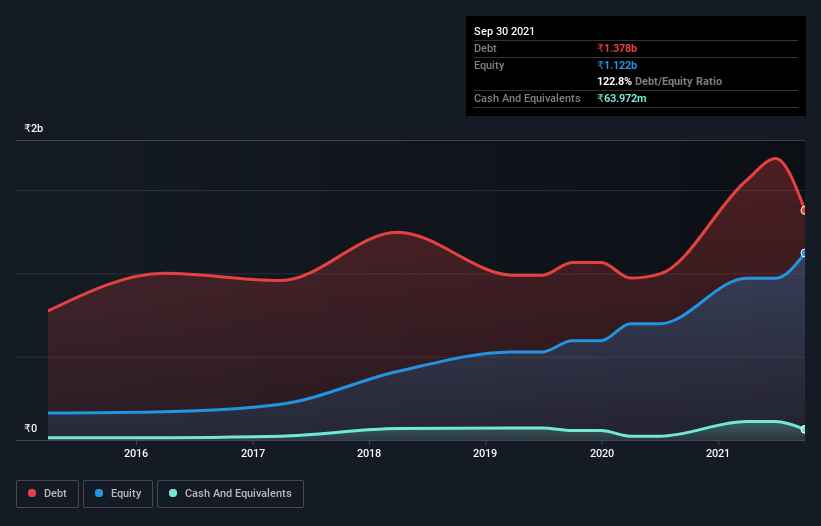Screen dimensions: 821x526
Task: Click the blue Equity legend dot
Action: pyautogui.click(x=99, y=493)
